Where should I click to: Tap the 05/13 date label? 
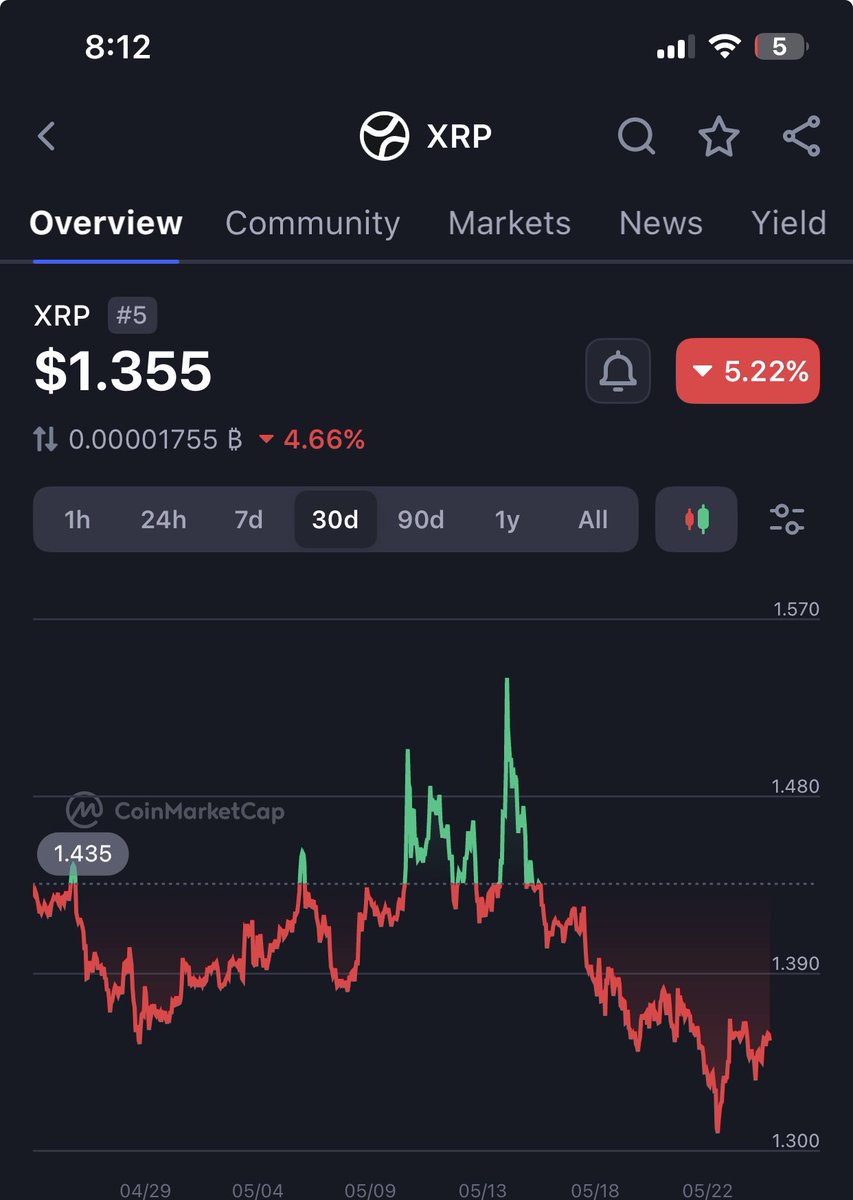click(483, 1191)
